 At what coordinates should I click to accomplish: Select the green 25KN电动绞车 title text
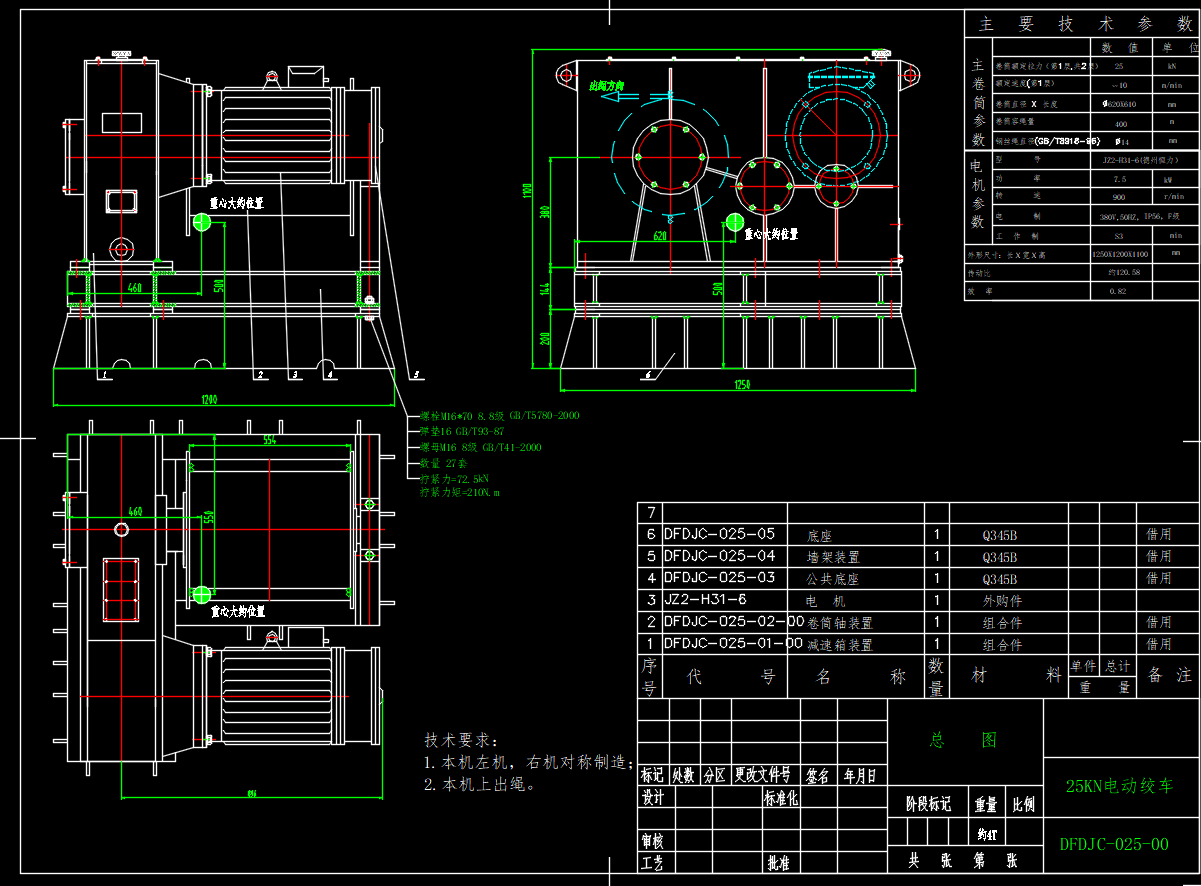(1119, 787)
